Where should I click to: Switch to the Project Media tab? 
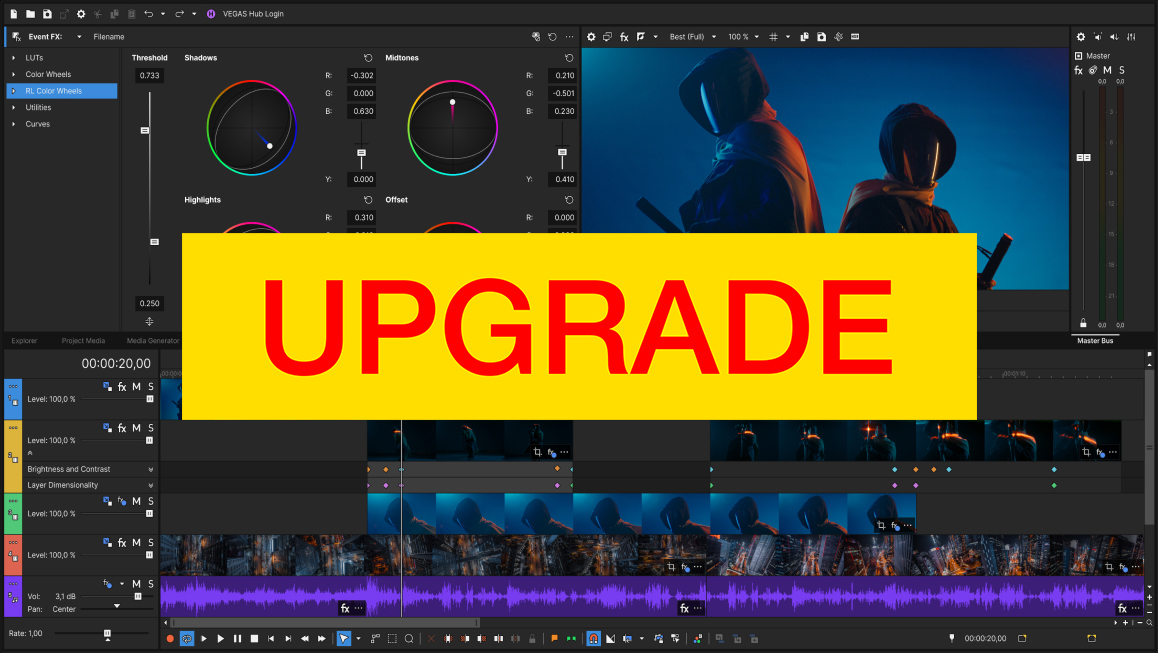click(82, 341)
